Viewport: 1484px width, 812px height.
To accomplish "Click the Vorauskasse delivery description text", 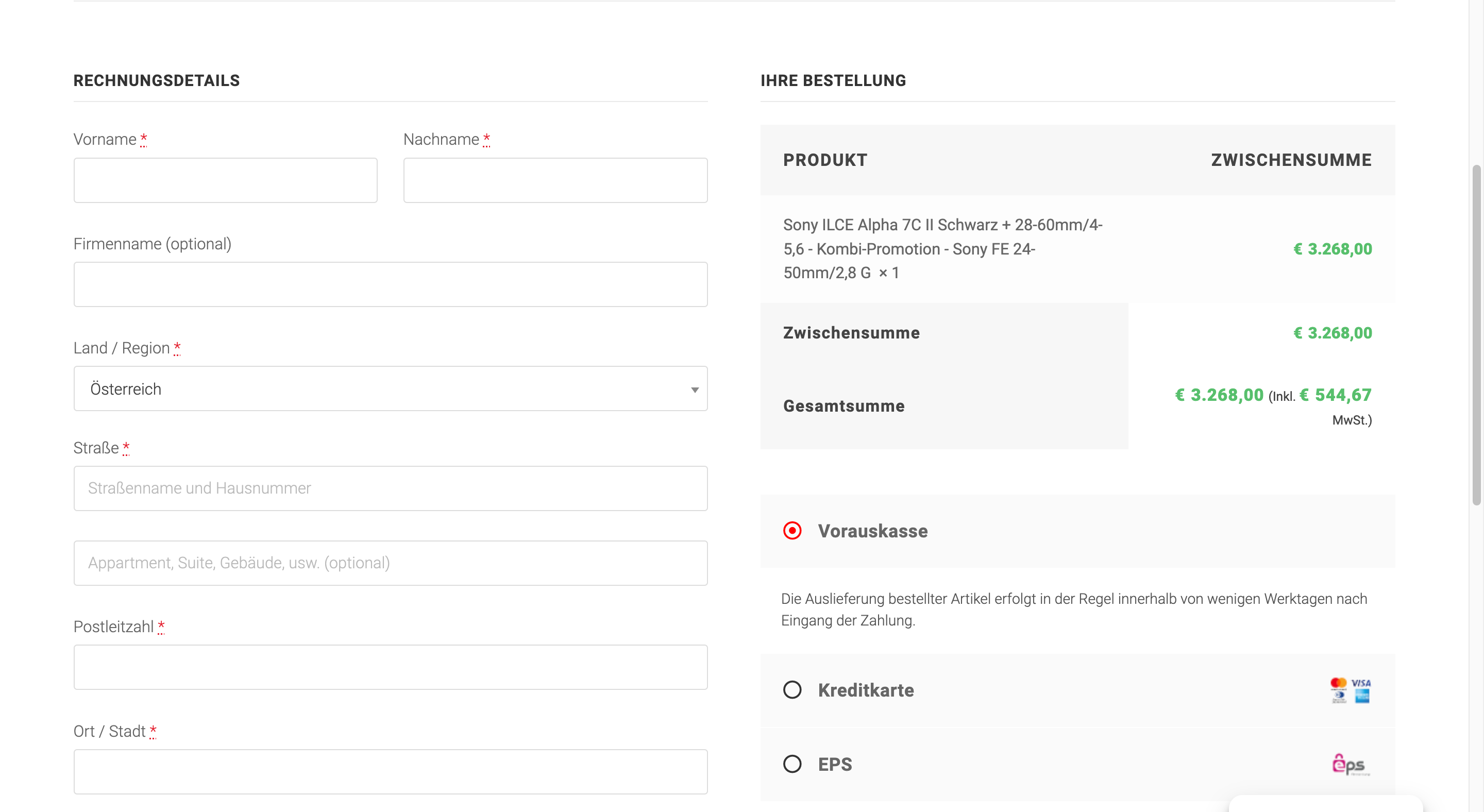I will click(x=1074, y=610).
